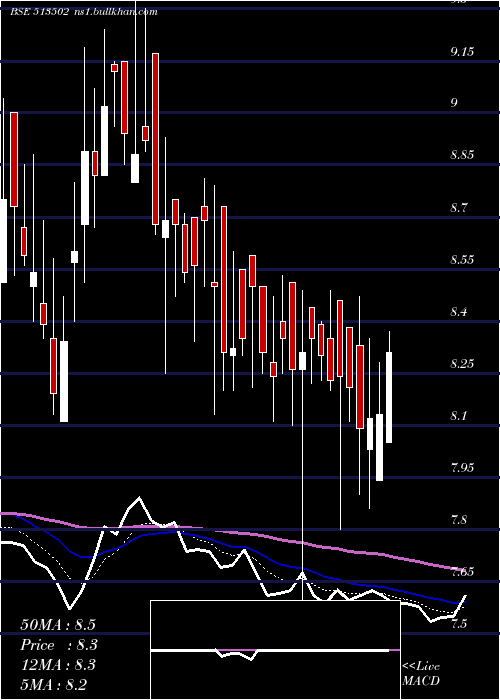This screenshot has height=700, width=500.
Task: Click the 7.95 price axis label
Action: 462,468
